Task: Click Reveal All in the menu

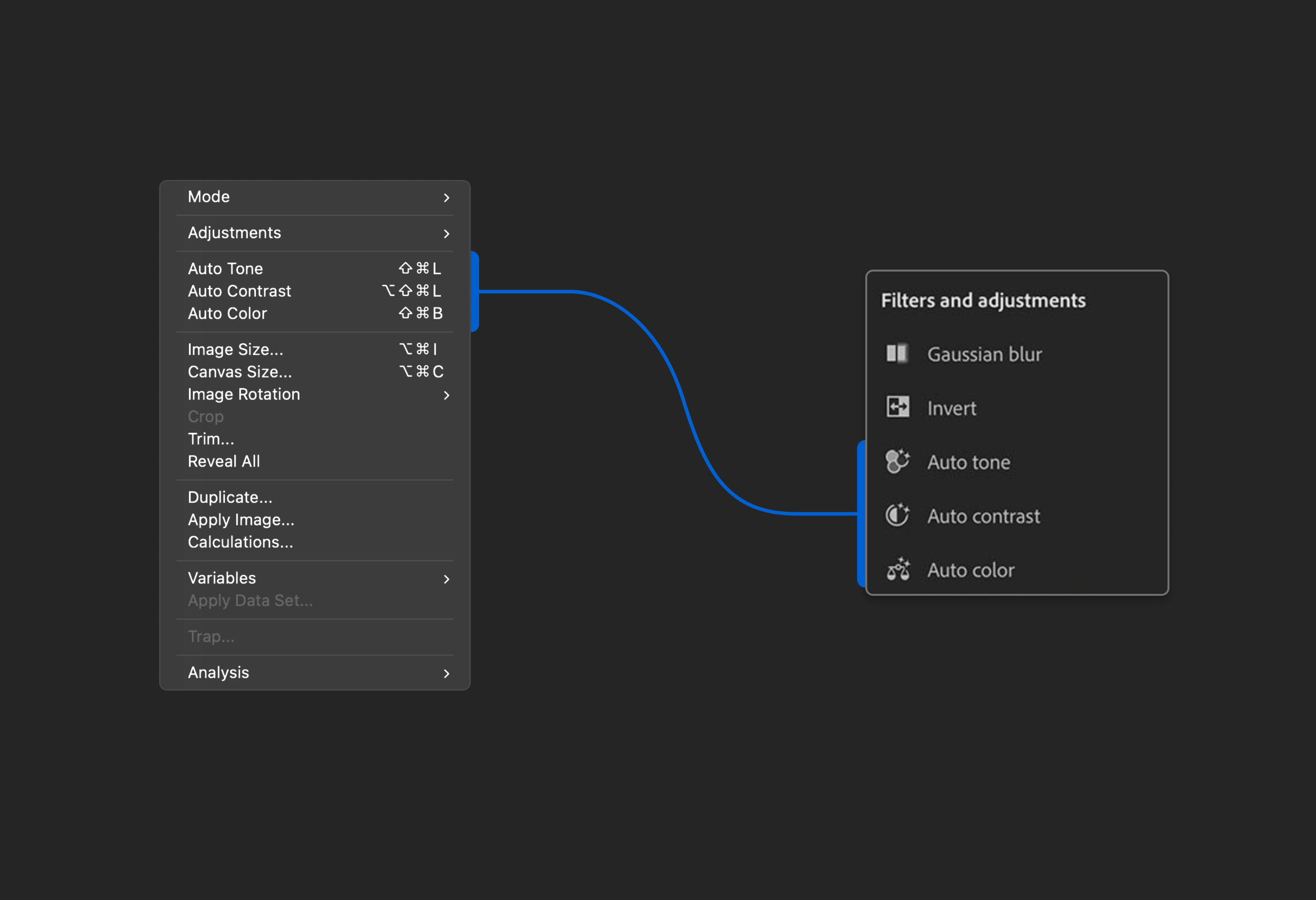Action: coord(224,461)
